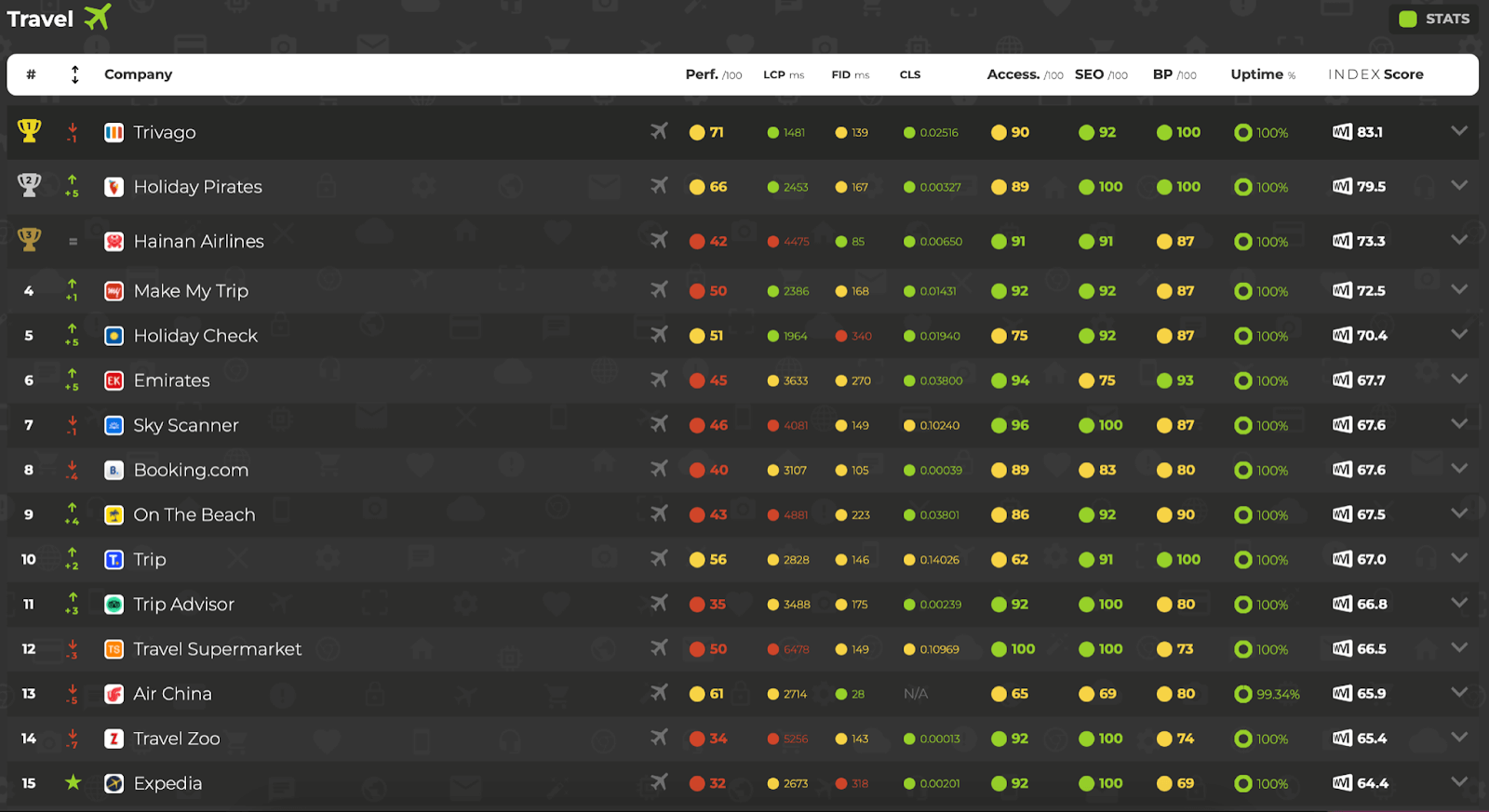
Task: Click the +5 rank change for Emirates
Action: [x=72, y=379]
